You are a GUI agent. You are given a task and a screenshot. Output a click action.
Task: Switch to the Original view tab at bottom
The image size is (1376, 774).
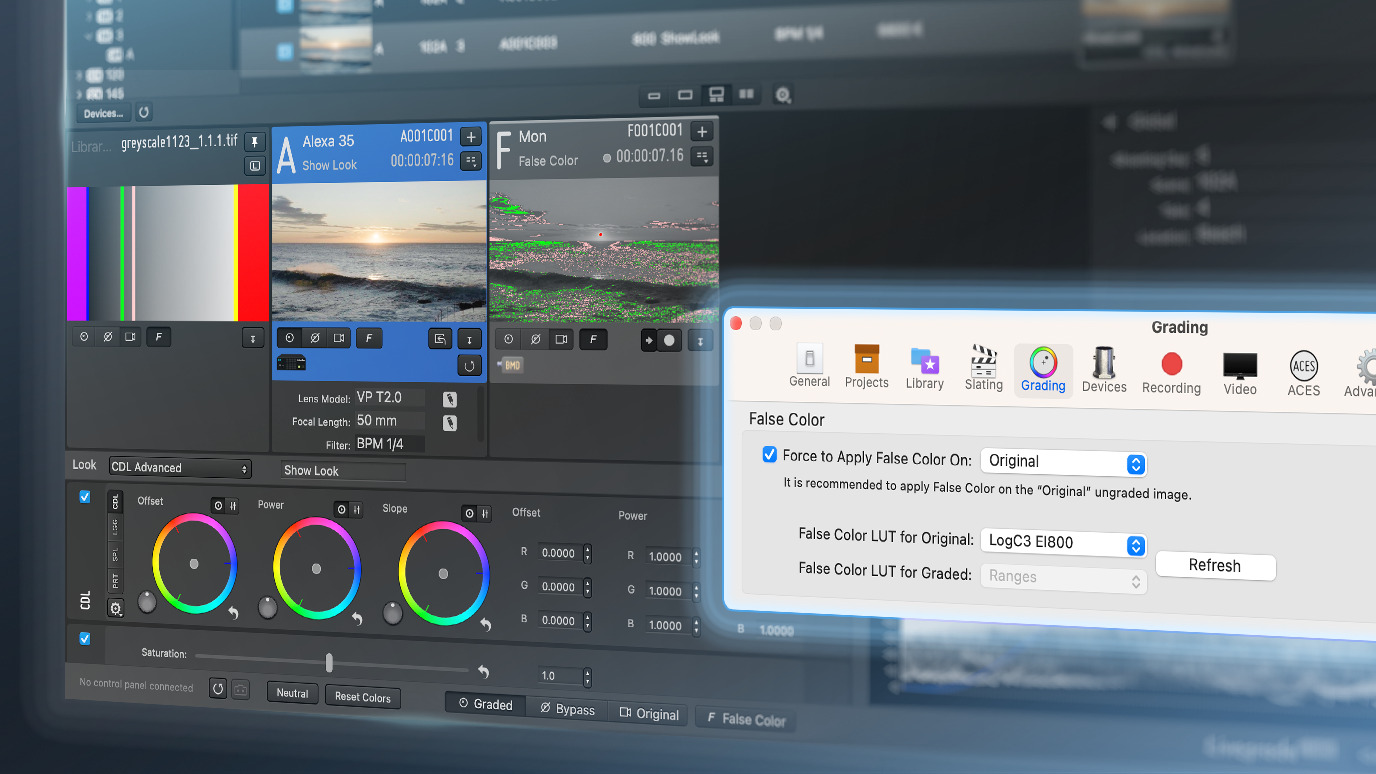coord(649,714)
